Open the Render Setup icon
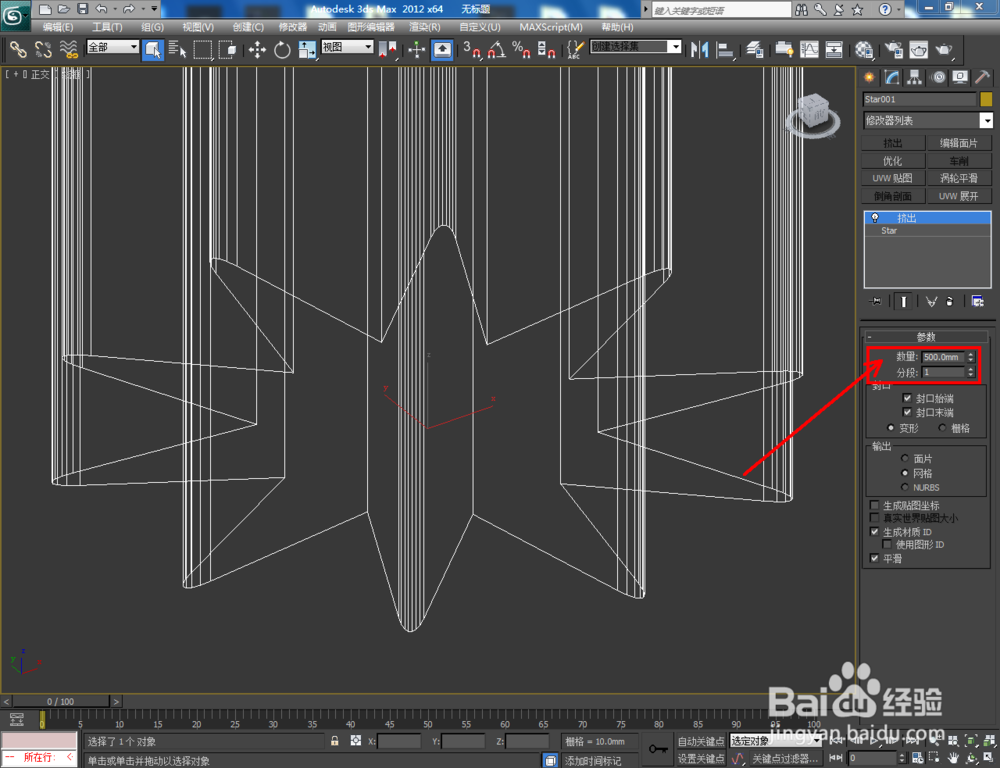 [894, 49]
